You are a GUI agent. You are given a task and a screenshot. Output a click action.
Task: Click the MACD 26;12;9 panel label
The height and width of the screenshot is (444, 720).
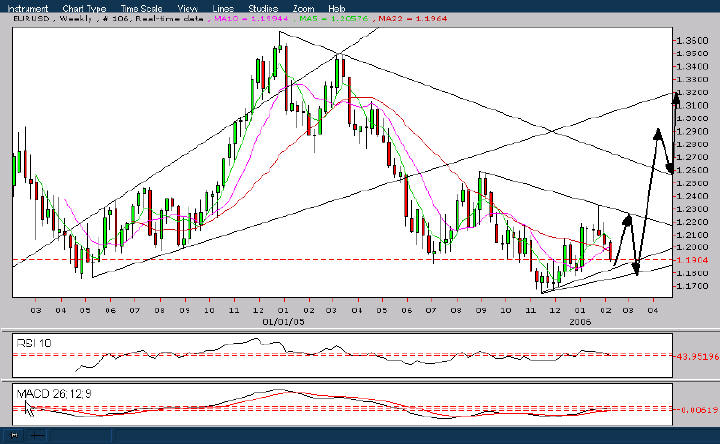54,393
